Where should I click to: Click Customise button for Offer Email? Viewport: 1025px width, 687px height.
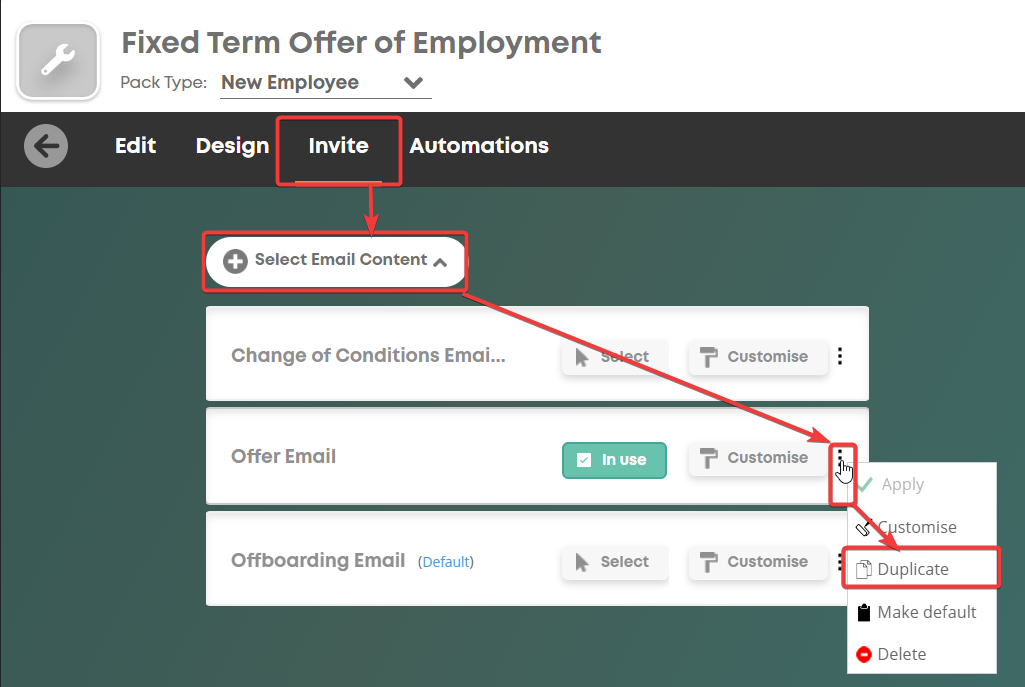click(758, 458)
